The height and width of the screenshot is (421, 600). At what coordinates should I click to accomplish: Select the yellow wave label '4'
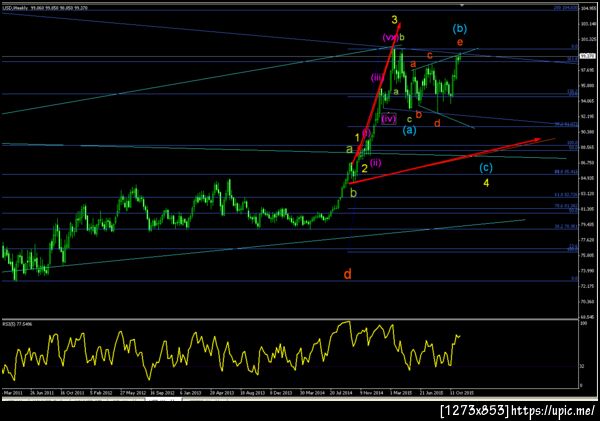[486, 183]
